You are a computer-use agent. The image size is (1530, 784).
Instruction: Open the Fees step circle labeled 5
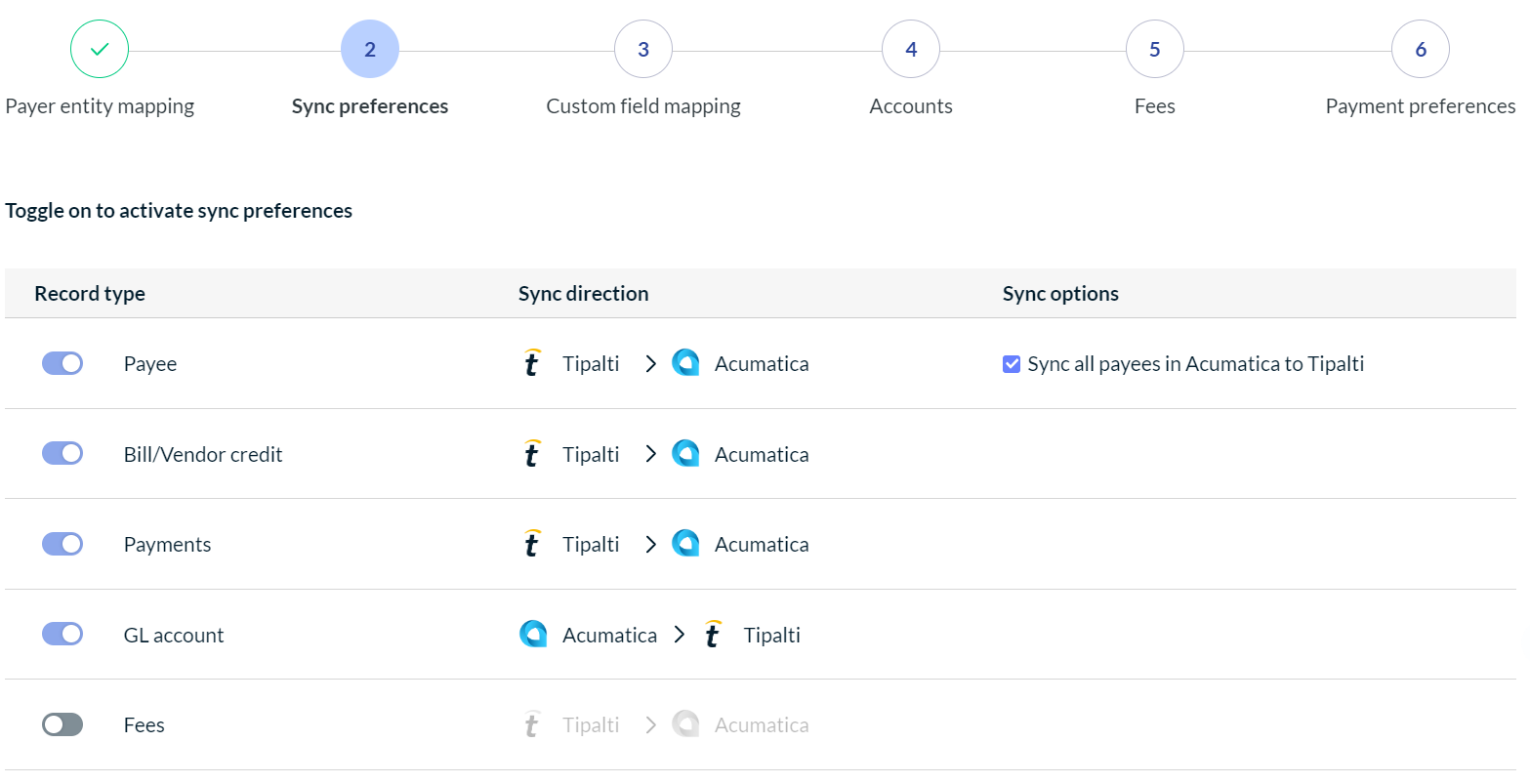tap(1154, 49)
